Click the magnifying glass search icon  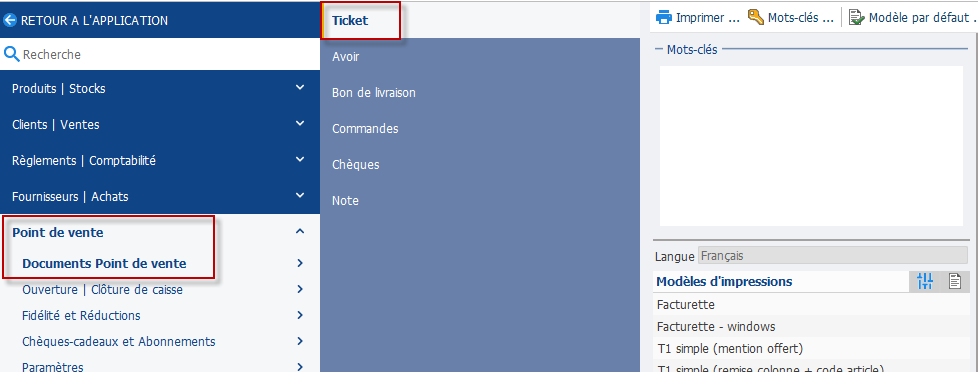coord(11,54)
